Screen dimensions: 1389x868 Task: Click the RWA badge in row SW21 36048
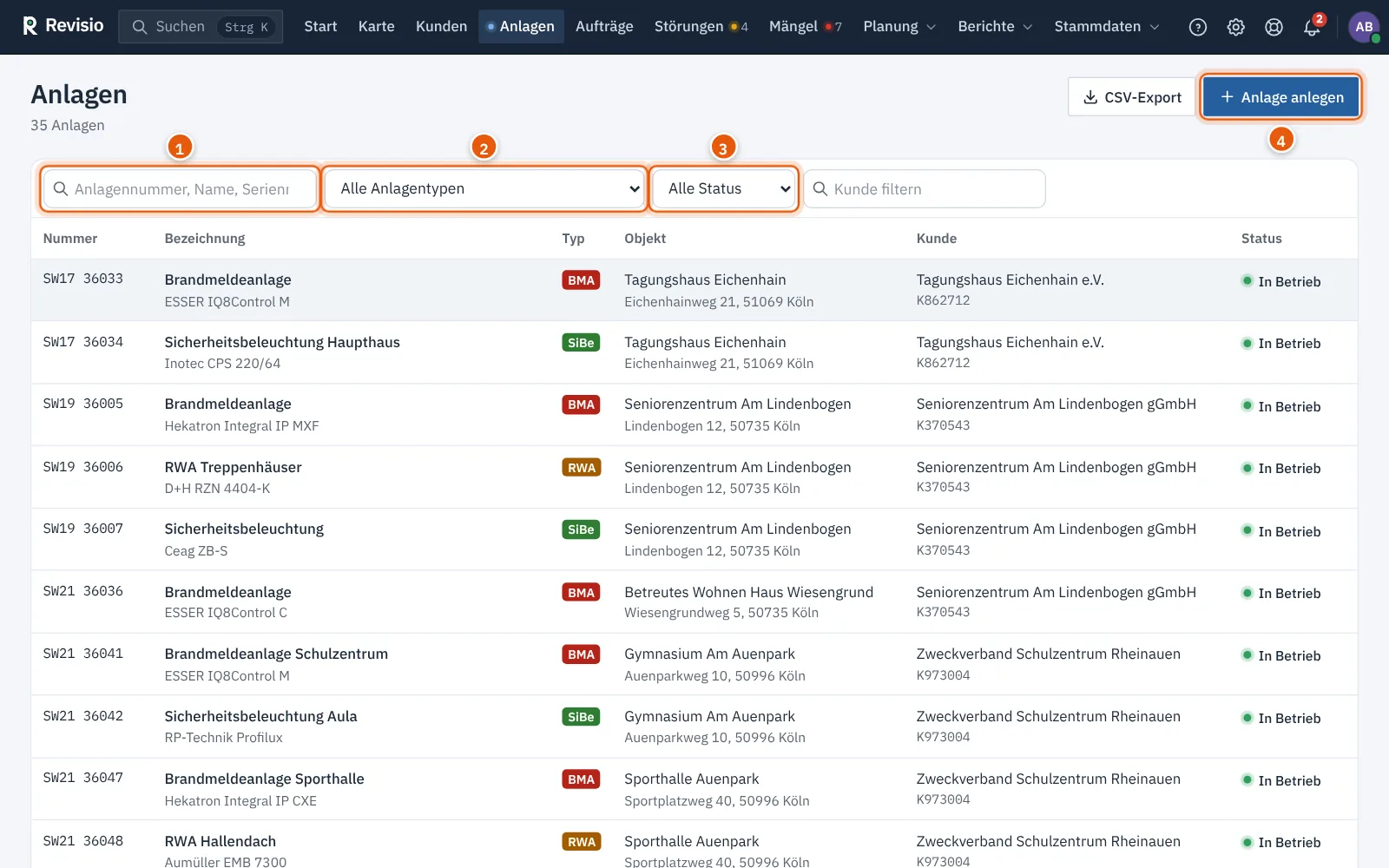click(x=581, y=842)
